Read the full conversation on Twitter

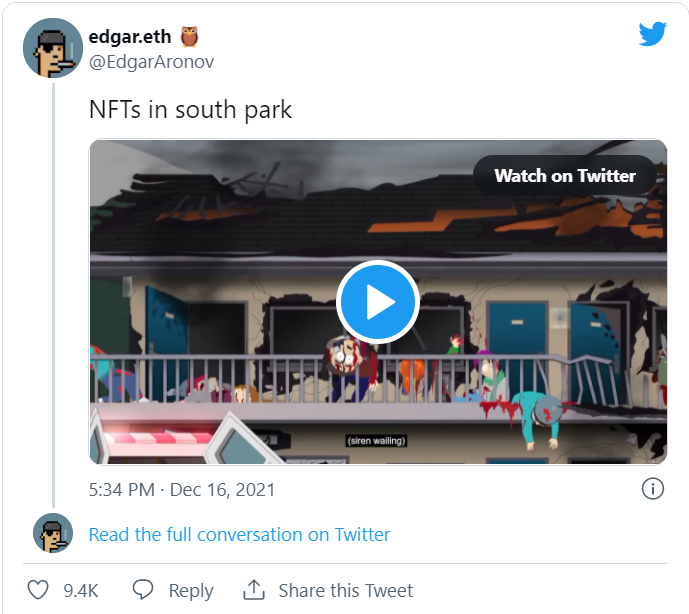click(239, 535)
